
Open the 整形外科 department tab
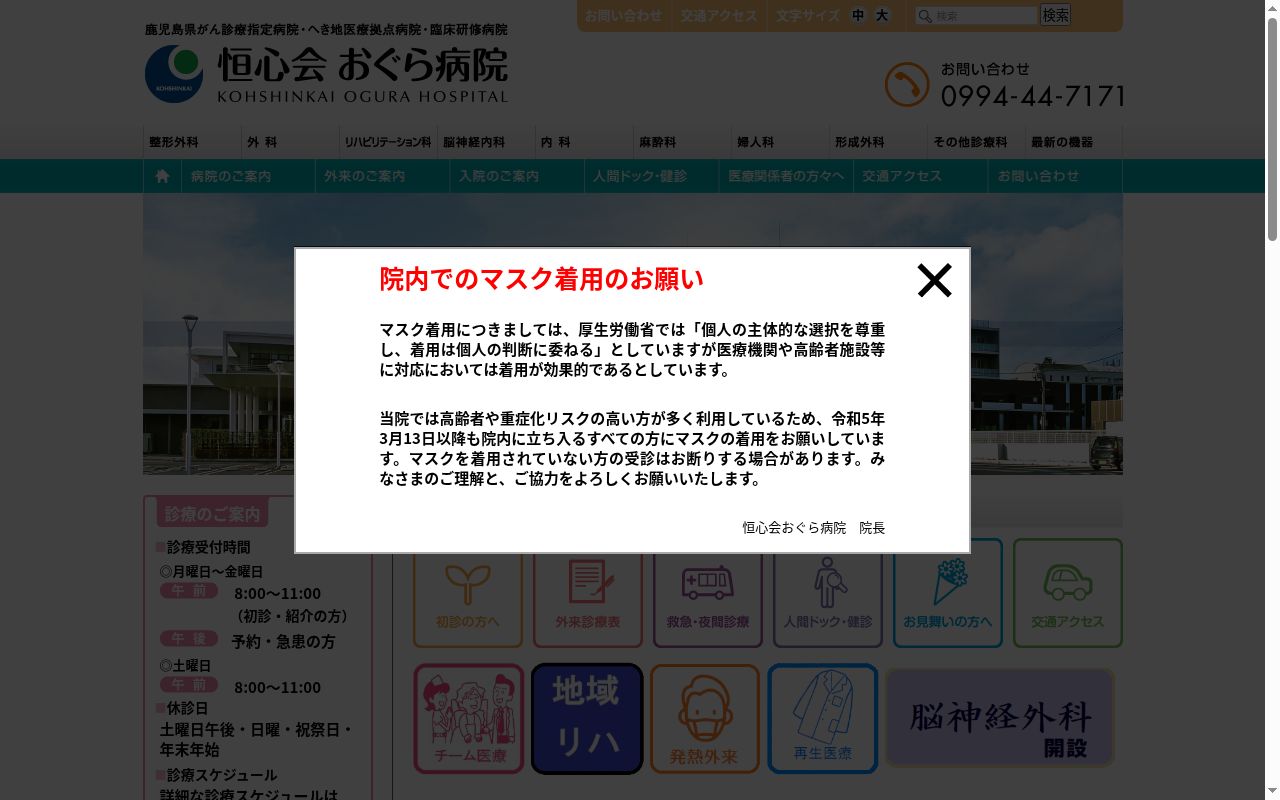pyautogui.click(x=192, y=142)
